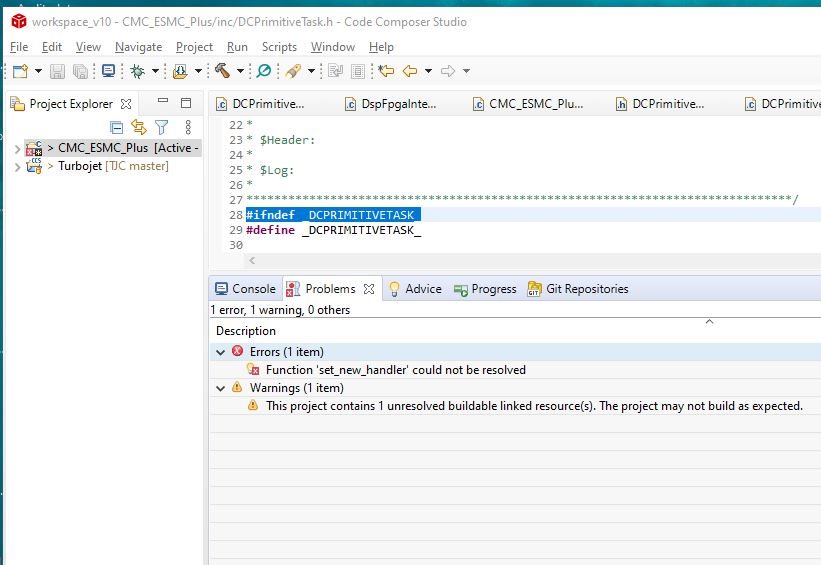This screenshot has height=565, width=821.
Task: Click the New wizard toolbar icon
Action: 20,71
